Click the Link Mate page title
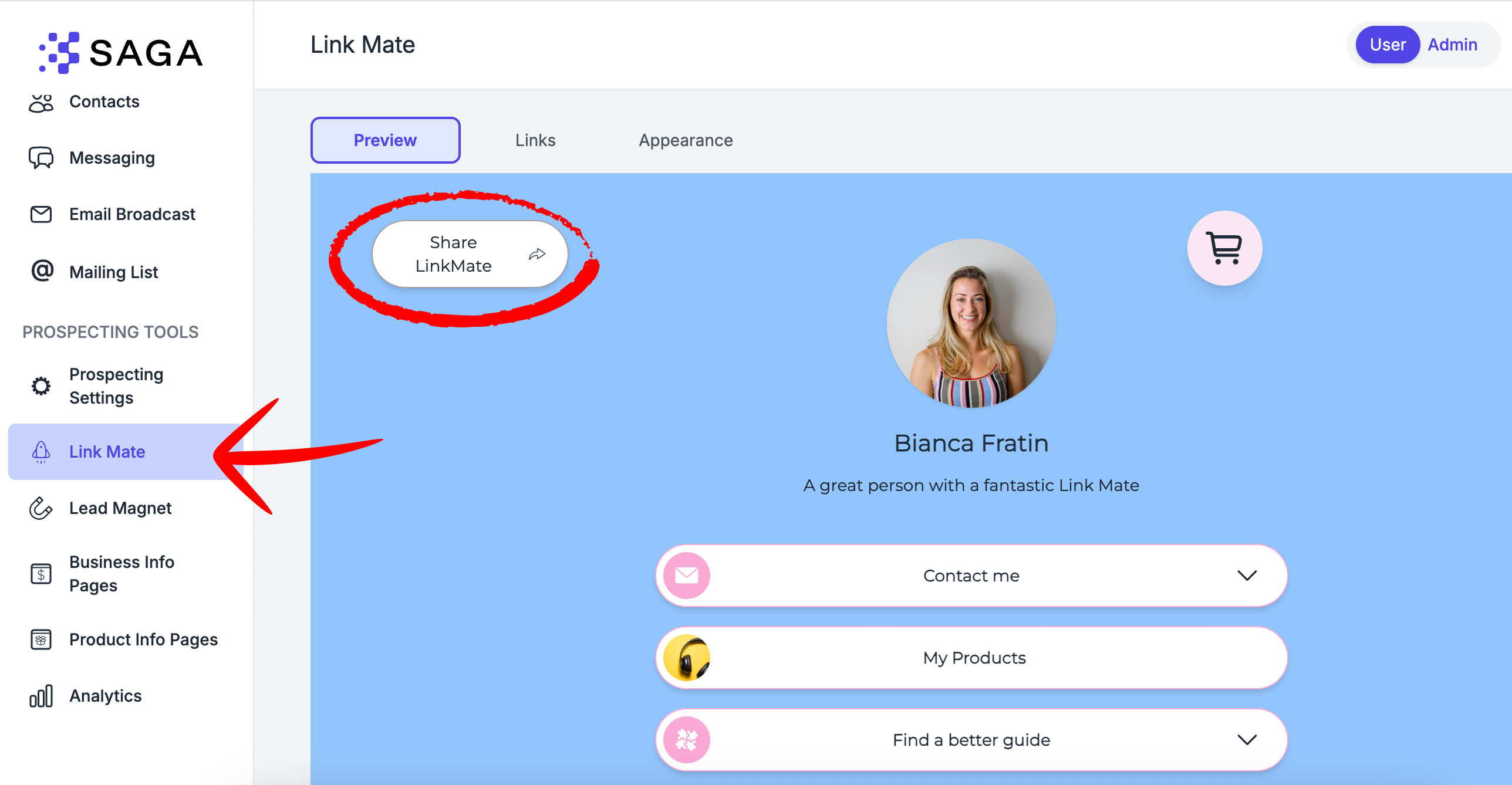This screenshot has width=1512, height=785. (363, 45)
